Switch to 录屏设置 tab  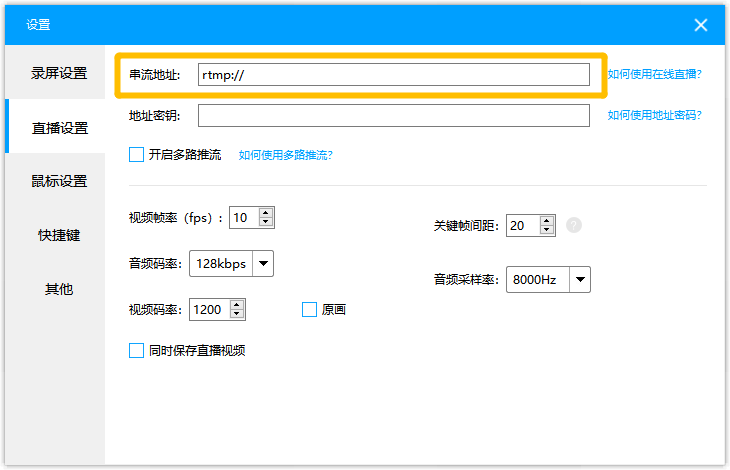59,73
